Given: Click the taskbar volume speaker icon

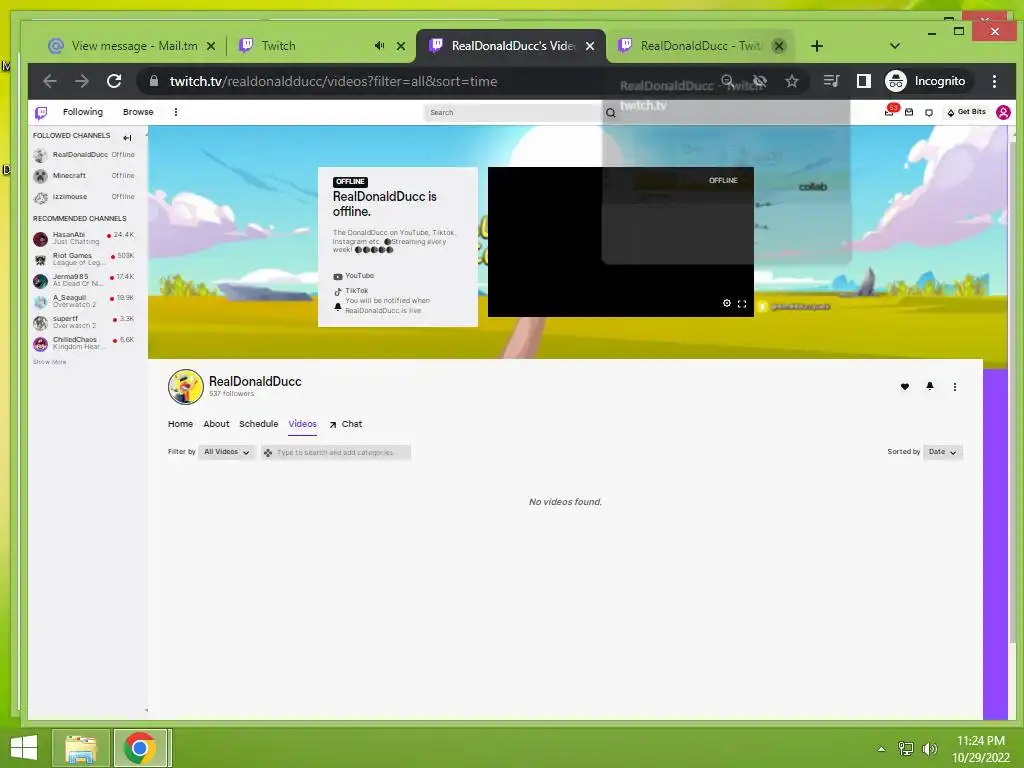Looking at the screenshot, I should pos(930,749).
